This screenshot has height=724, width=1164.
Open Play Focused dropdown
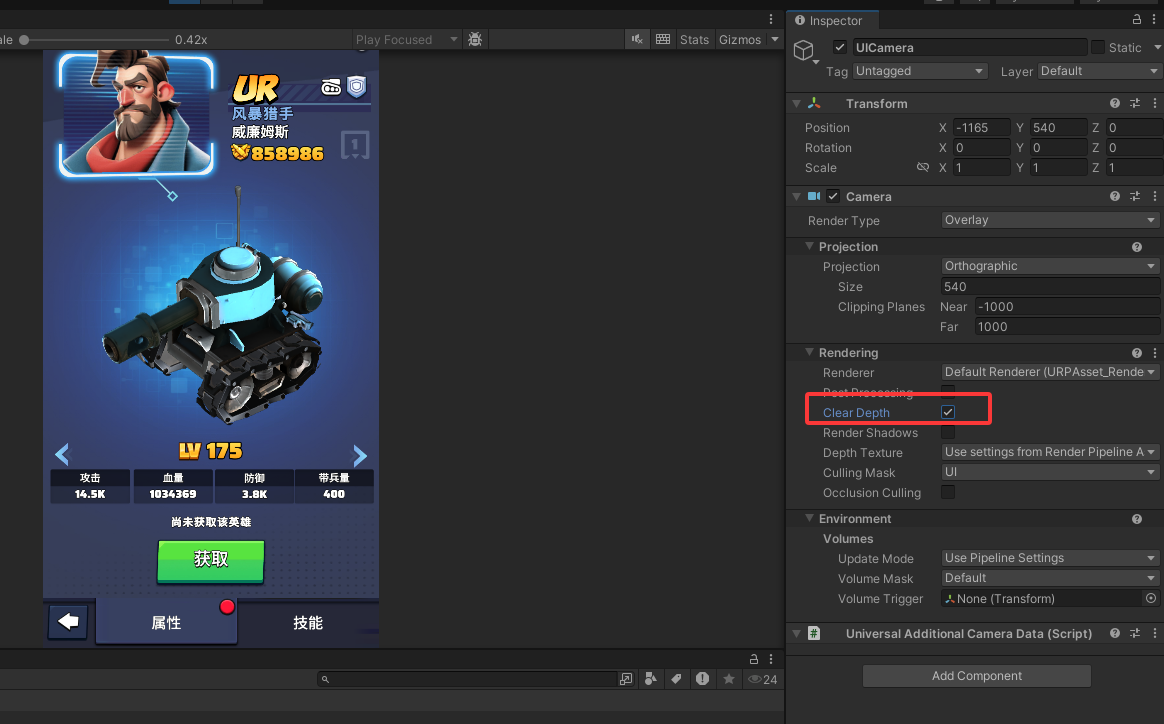pyautogui.click(x=406, y=39)
